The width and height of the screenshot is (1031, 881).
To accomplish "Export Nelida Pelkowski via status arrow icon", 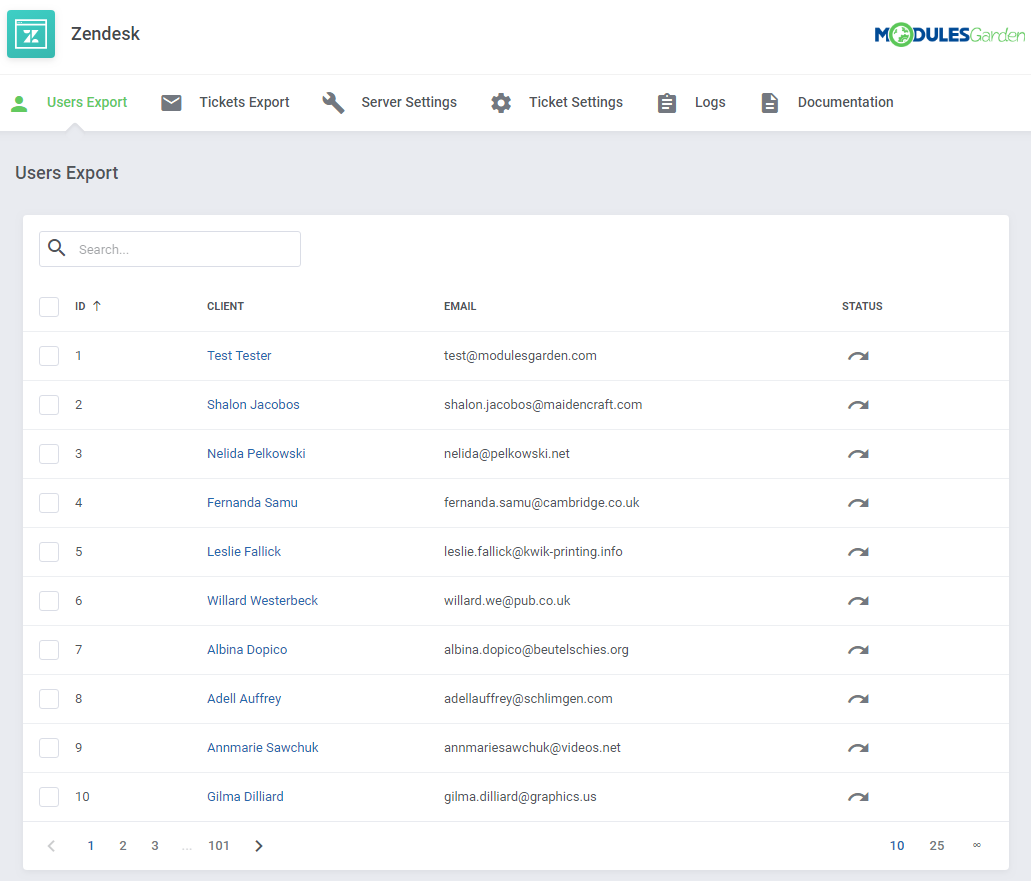I will click(x=858, y=454).
